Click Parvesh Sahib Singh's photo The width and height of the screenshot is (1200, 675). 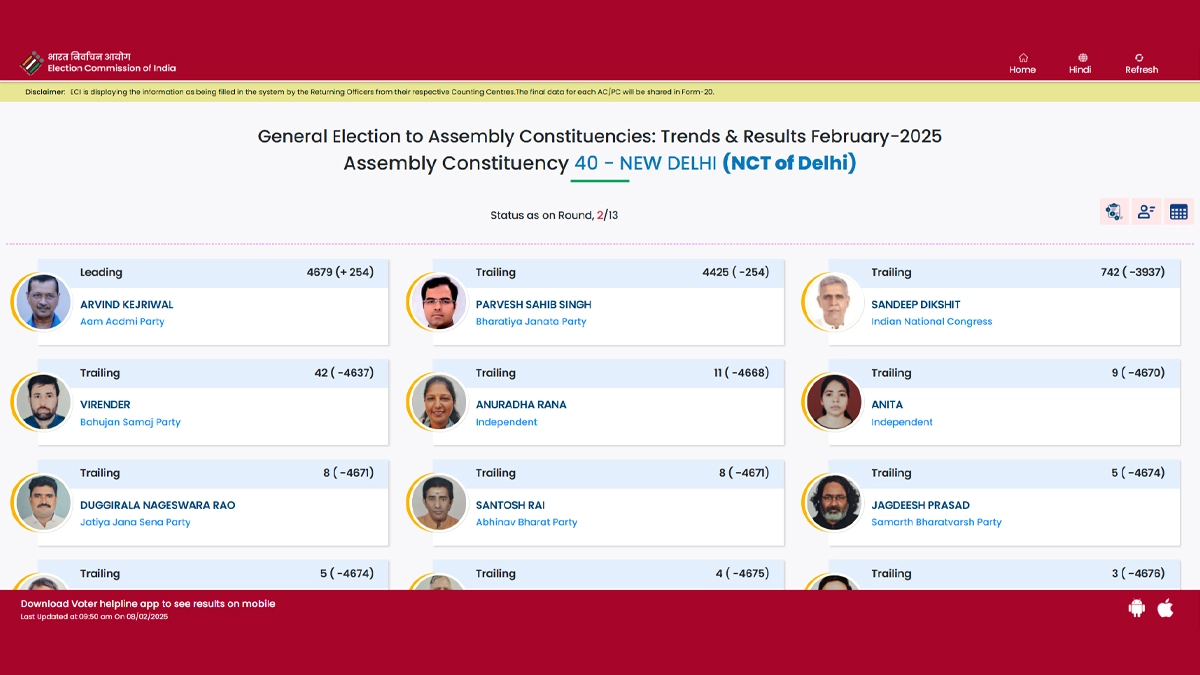click(x=439, y=302)
